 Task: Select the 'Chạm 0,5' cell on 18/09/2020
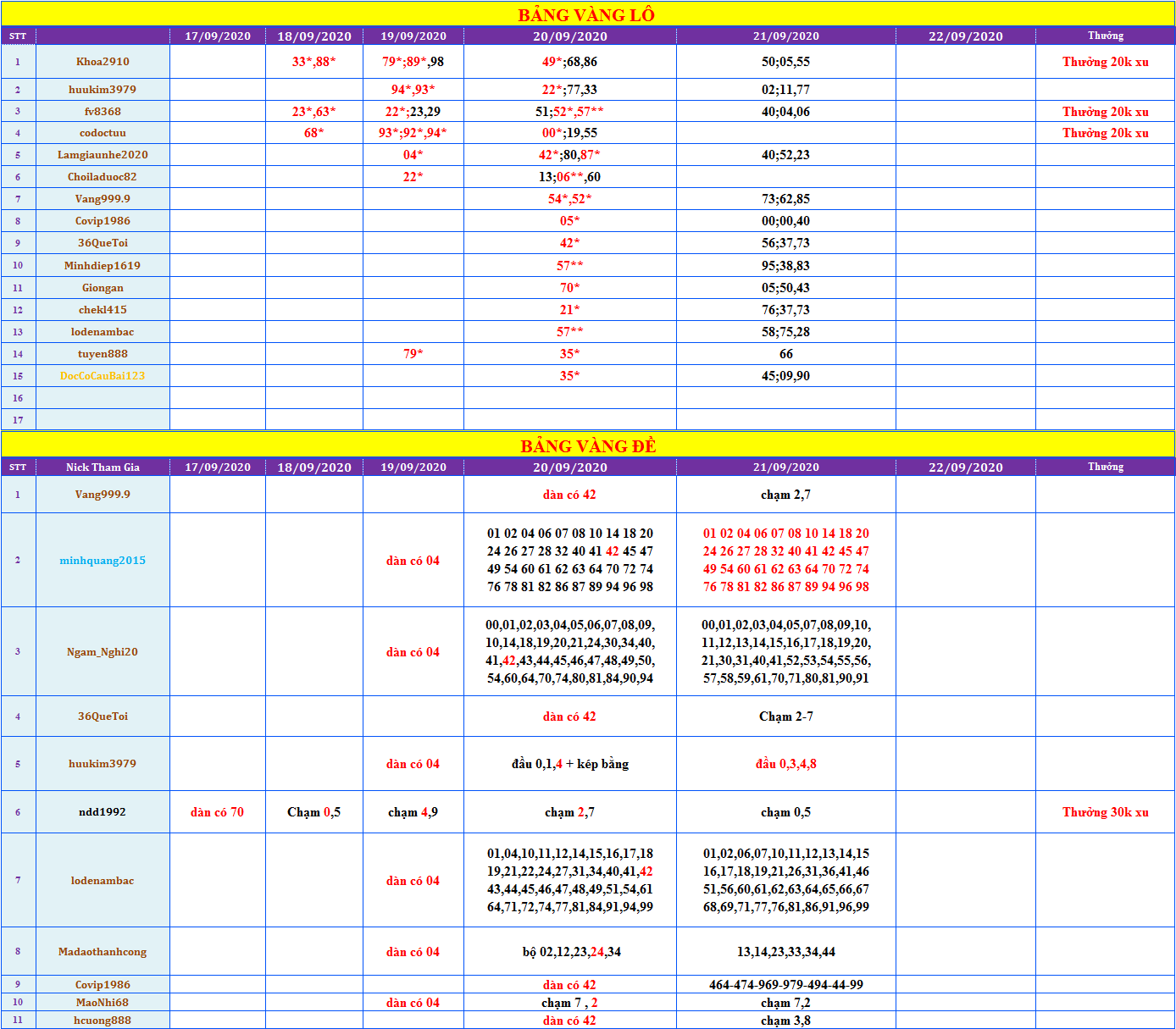(x=314, y=812)
